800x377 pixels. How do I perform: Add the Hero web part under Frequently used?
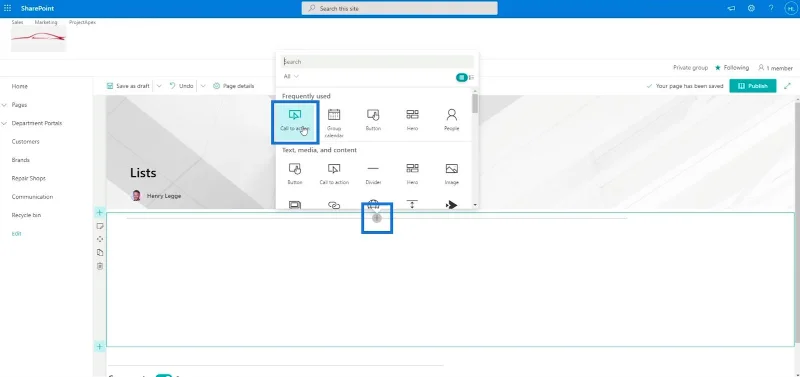(x=412, y=120)
